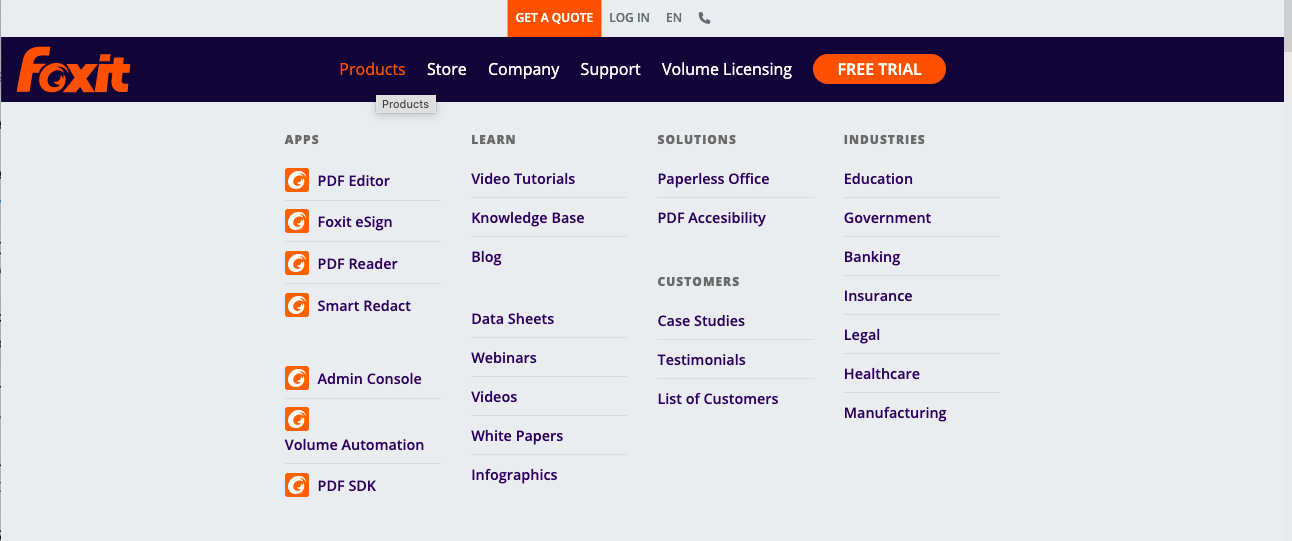Click the Foxit eSign icon
The height and width of the screenshot is (541, 1292).
point(297,221)
